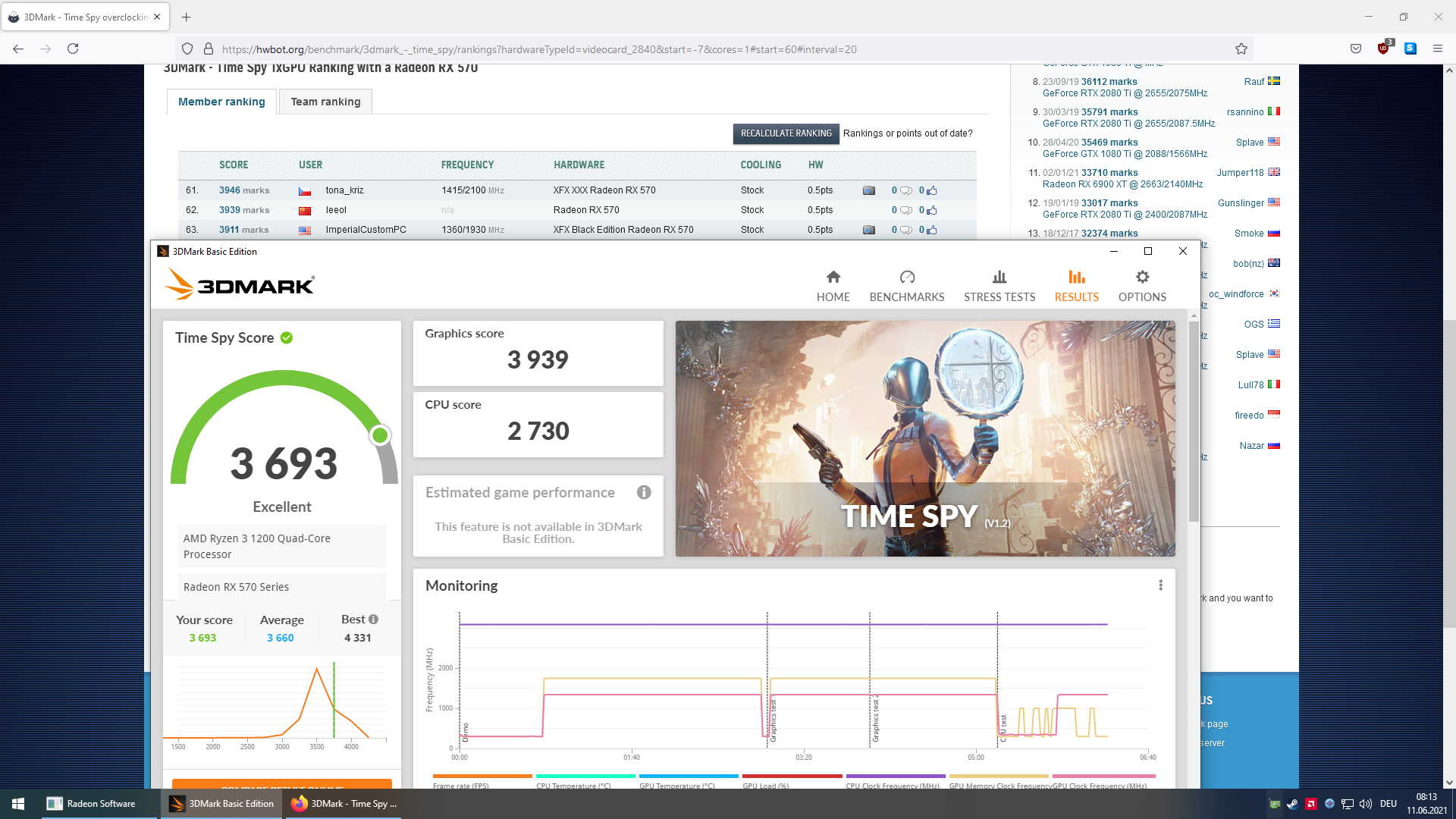Like the leeol submission thumbs-up
This screenshot has width=1456, height=819.
click(932, 210)
